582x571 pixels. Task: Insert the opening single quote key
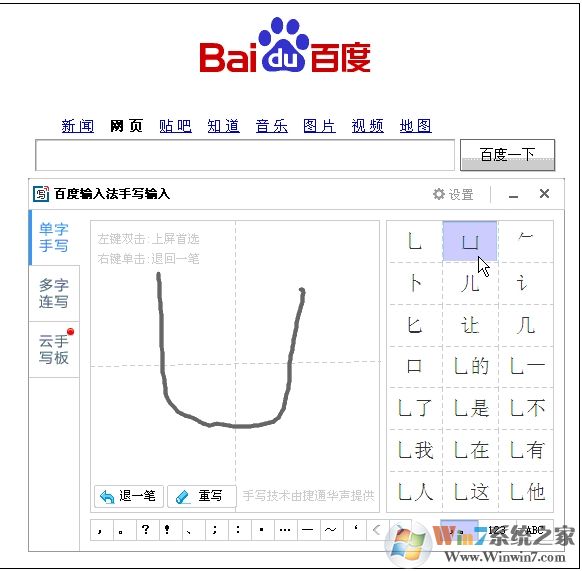pos(354,530)
